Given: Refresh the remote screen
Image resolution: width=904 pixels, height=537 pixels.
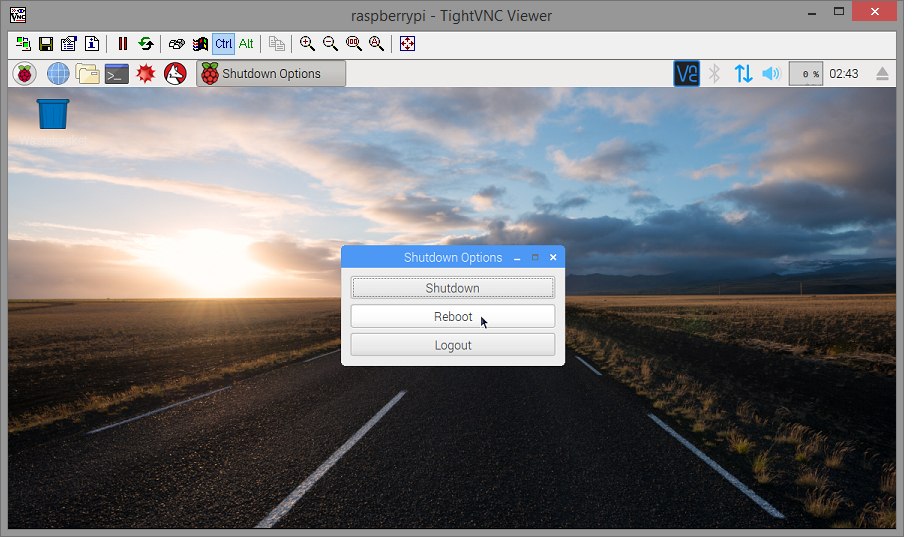Looking at the screenshot, I should [146, 44].
